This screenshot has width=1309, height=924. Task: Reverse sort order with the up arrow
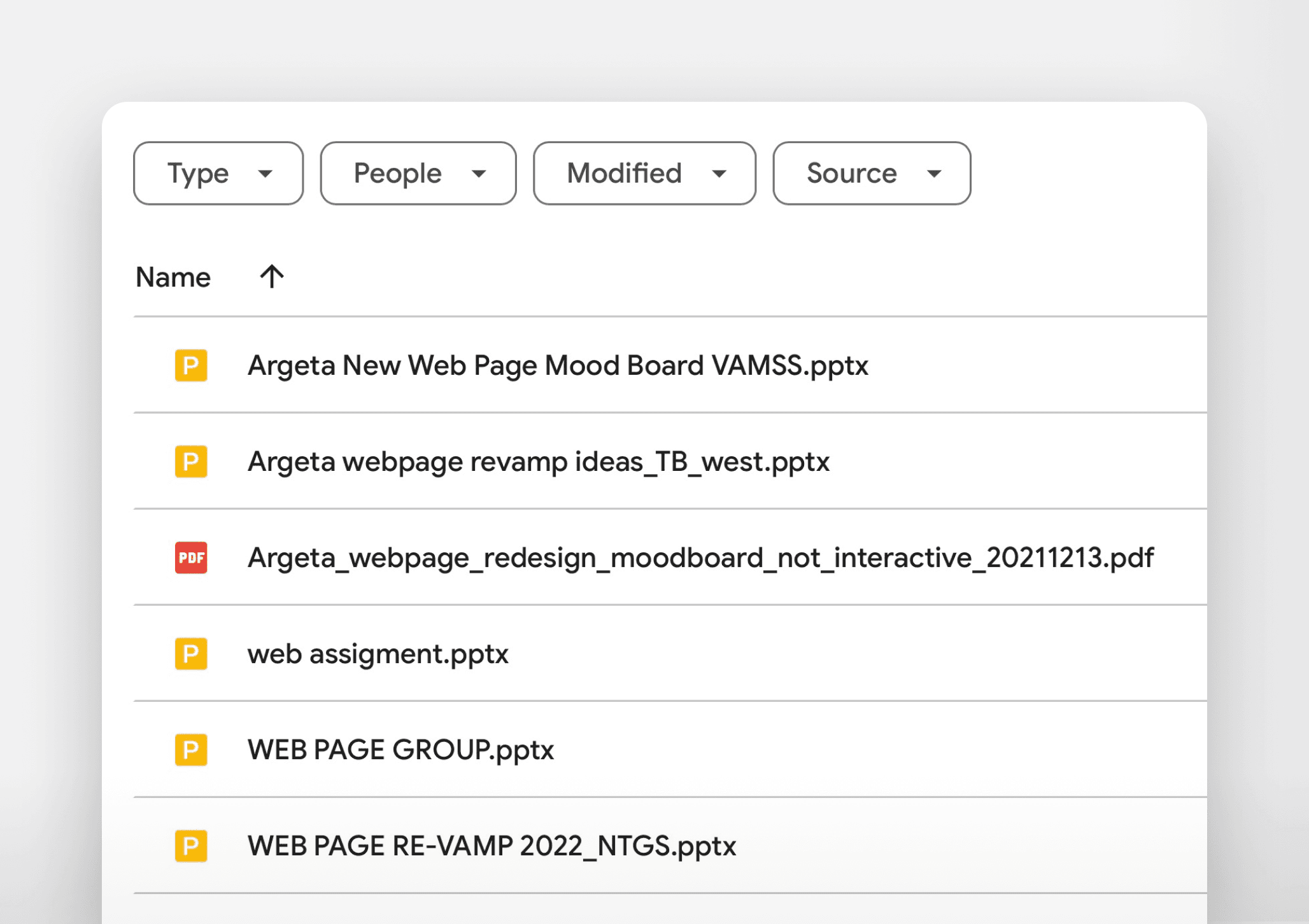272,277
